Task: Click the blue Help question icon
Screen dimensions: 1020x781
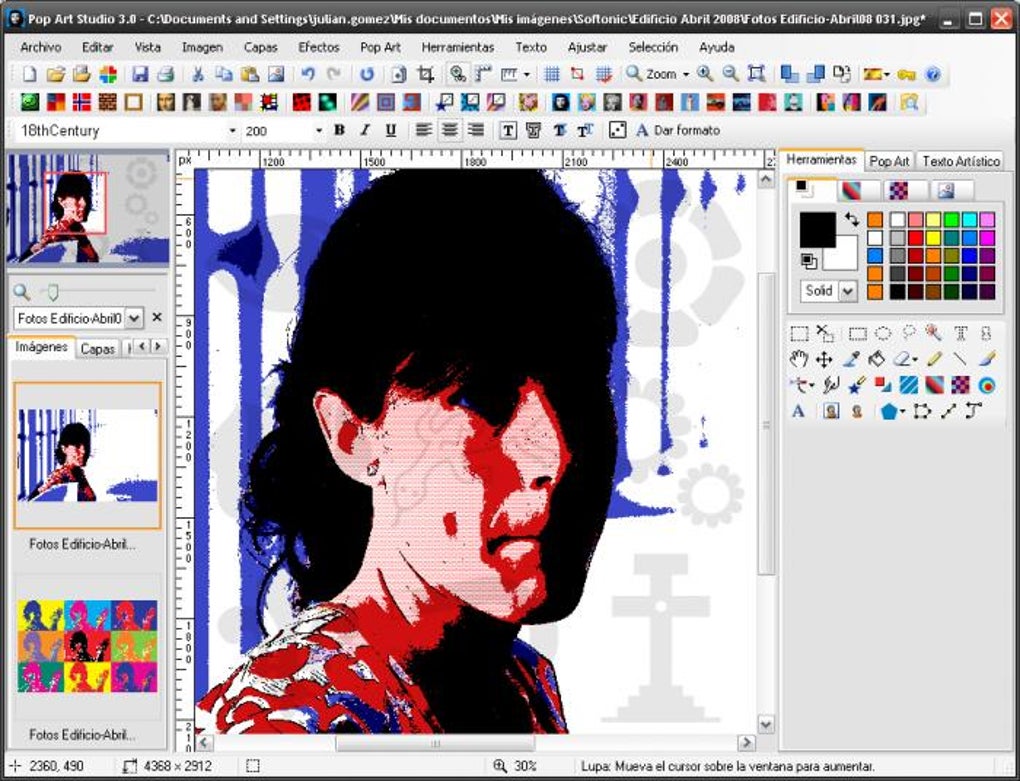Action: pos(932,74)
